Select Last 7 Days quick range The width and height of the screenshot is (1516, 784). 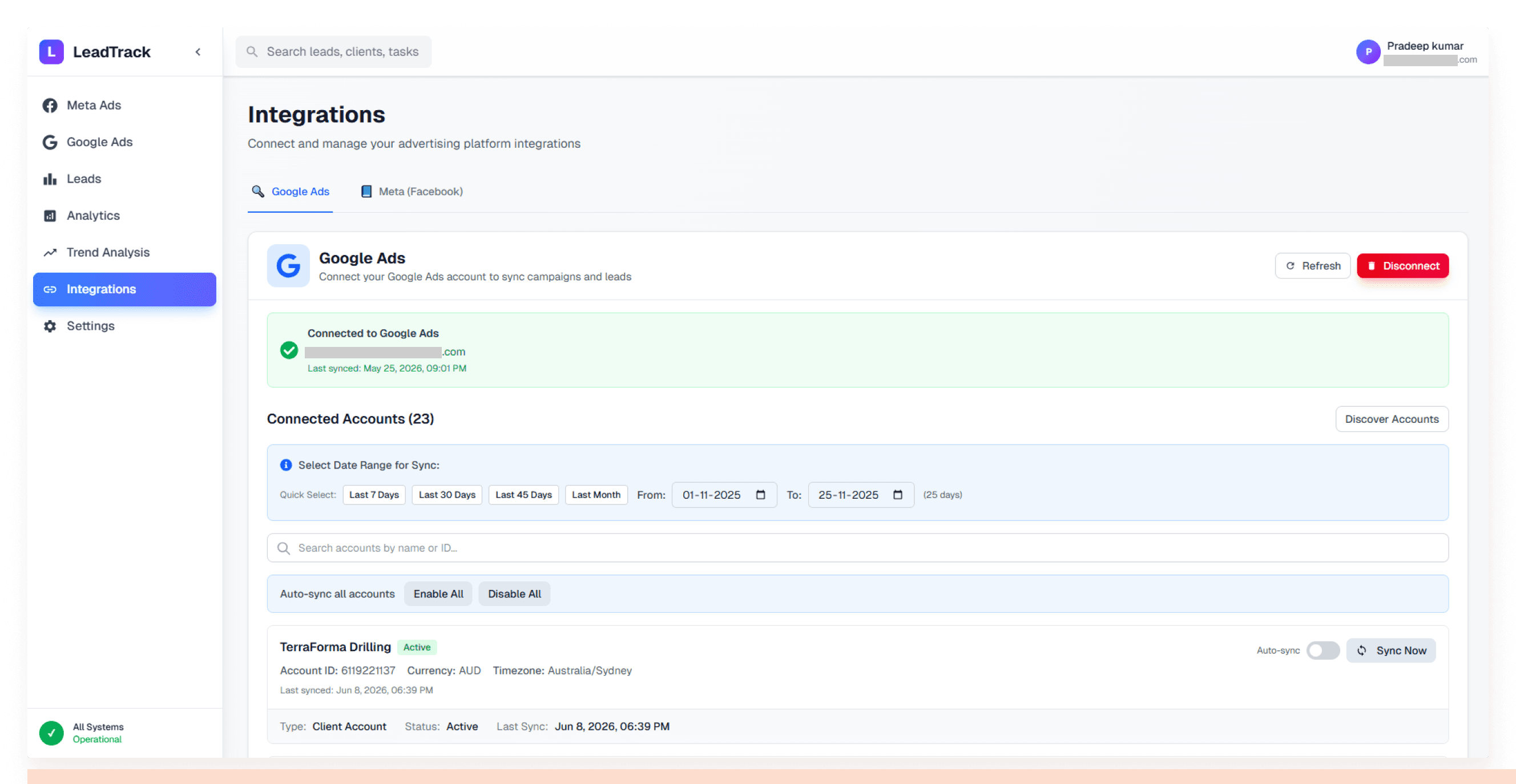[374, 495]
